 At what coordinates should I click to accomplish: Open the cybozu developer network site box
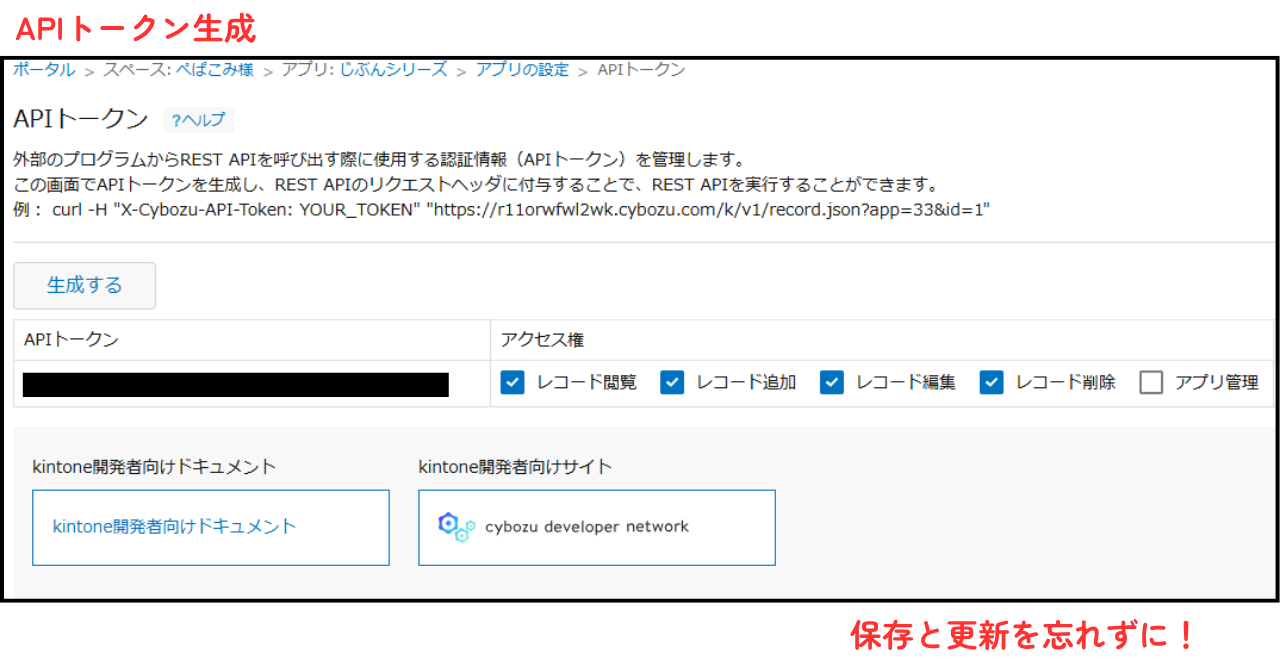[x=597, y=527]
